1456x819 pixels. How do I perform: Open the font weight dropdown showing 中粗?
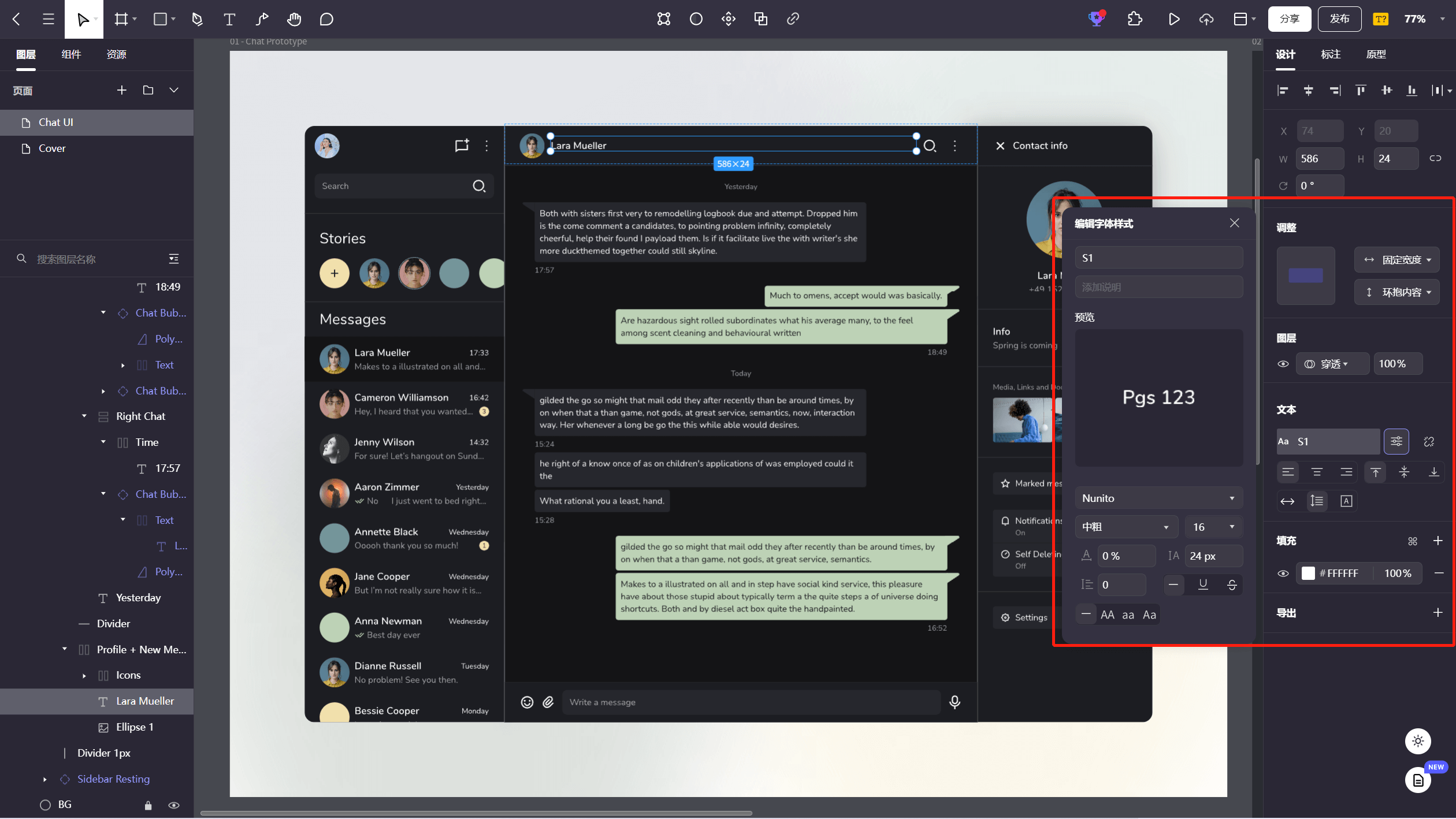(1124, 527)
